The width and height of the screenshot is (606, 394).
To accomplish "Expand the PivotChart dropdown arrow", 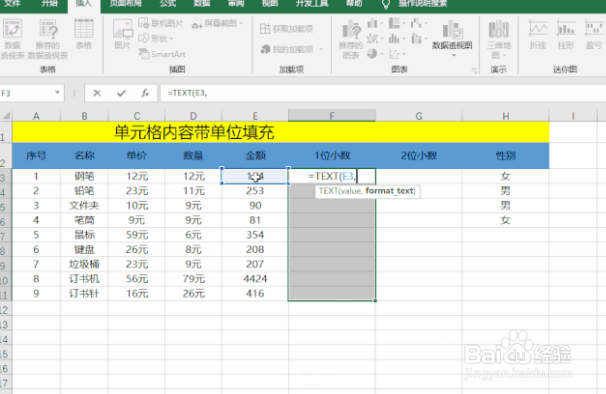I will point(454,55).
